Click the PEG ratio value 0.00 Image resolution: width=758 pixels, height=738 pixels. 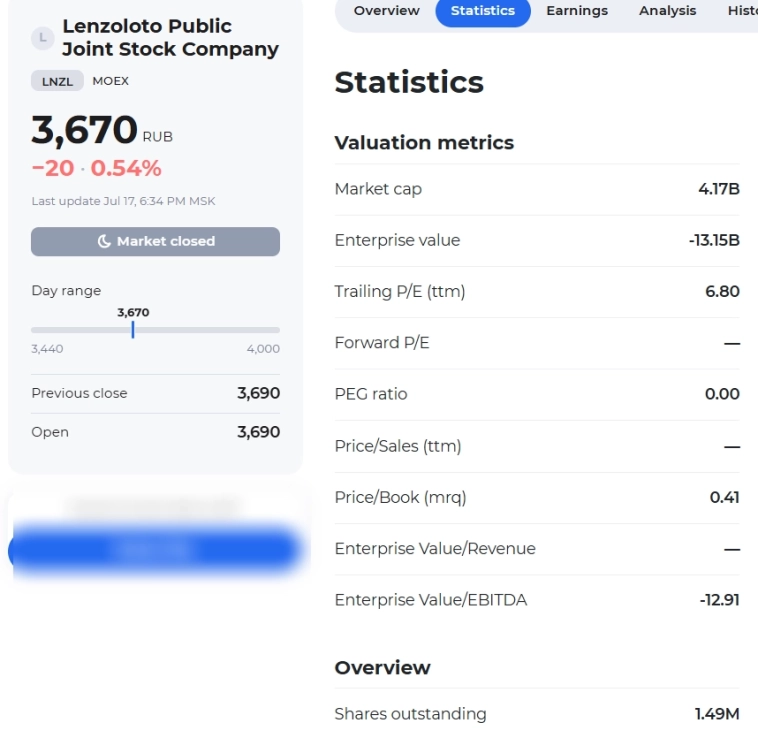[x=722, y=394]
